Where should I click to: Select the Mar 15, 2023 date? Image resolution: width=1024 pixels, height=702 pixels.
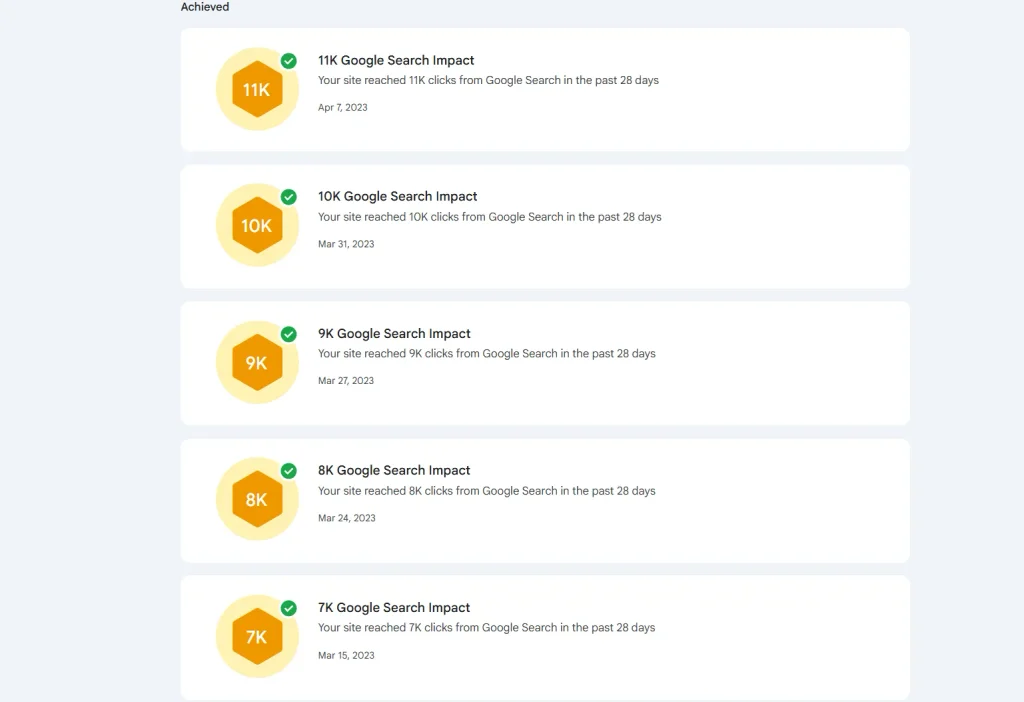(346, 655)
